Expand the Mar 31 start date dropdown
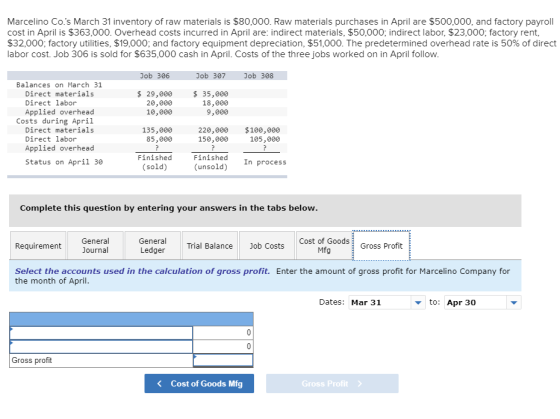The image size is (560, 419). [x=387, y=303]
